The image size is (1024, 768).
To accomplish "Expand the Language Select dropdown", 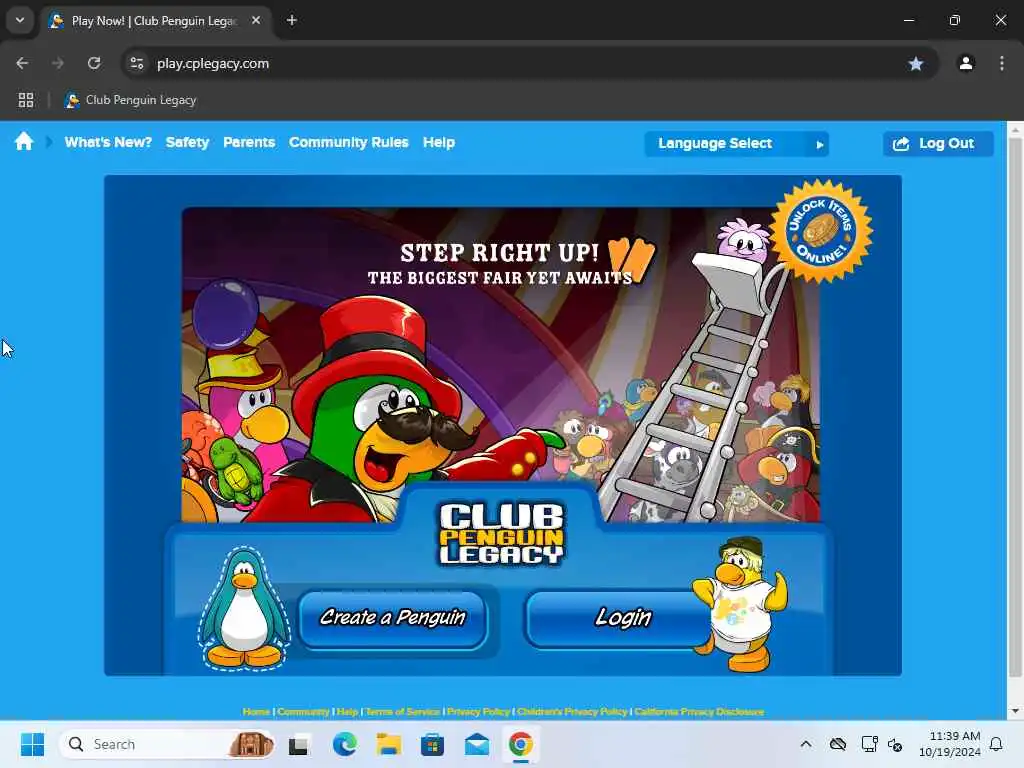I will point(737,144).
